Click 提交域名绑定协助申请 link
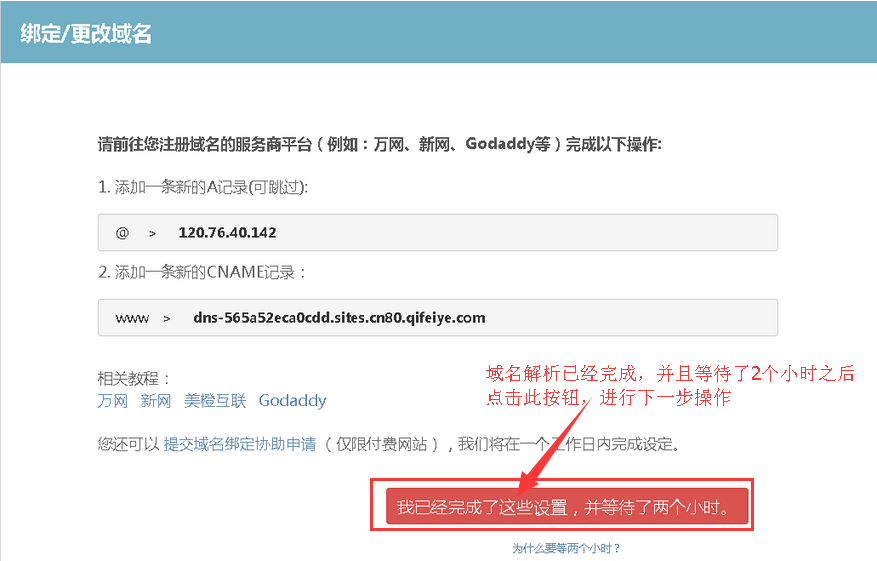877x561 pixels. click(x=239, y=444)
